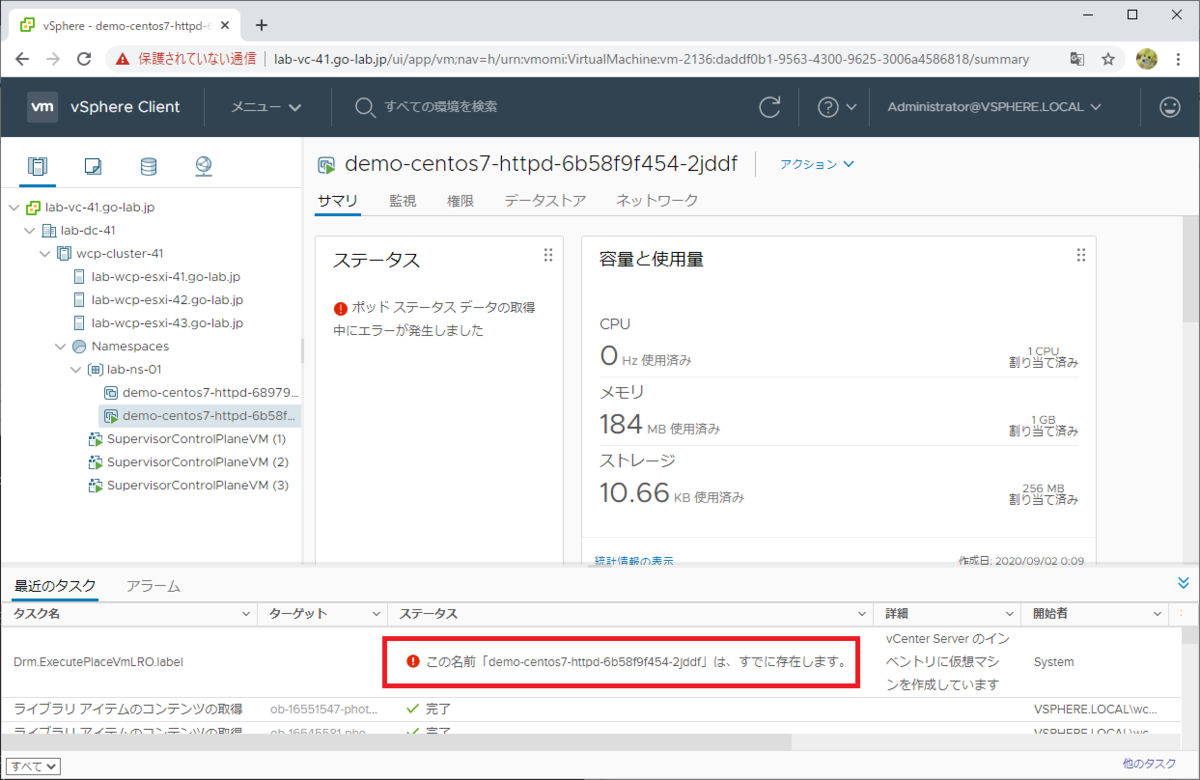Open VMs and Templates inventory view icon
This screenshot has width=1200, height=780.
click(93, 166)
